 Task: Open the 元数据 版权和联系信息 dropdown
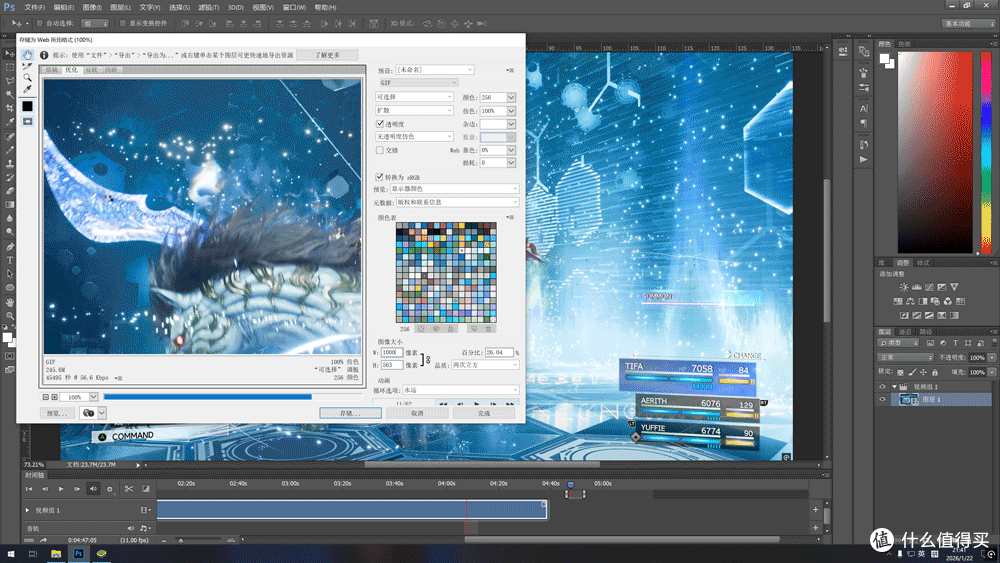(x=457, y=202)
